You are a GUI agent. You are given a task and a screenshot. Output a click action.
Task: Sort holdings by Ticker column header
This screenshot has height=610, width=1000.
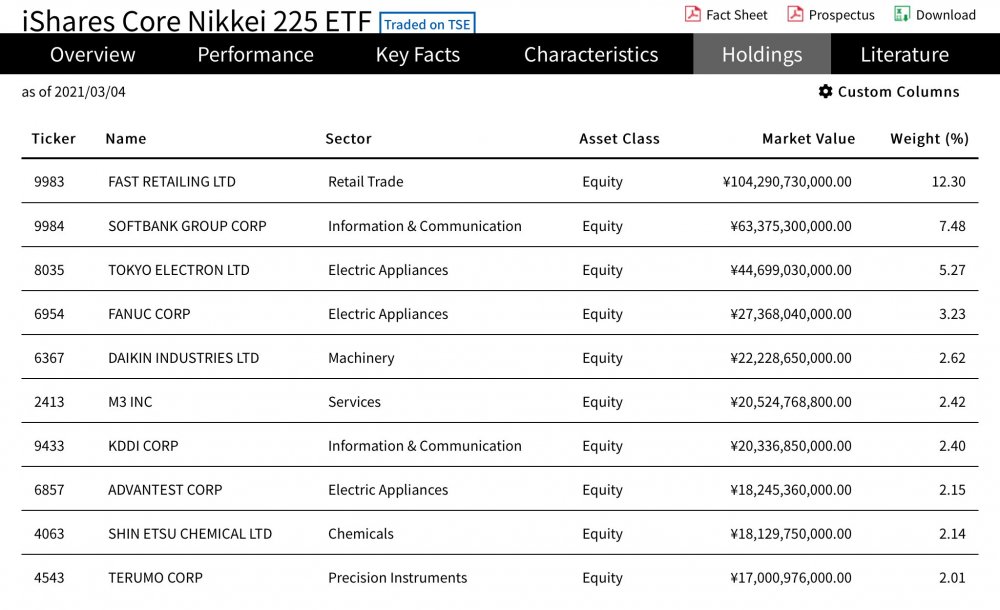[54, 139]
